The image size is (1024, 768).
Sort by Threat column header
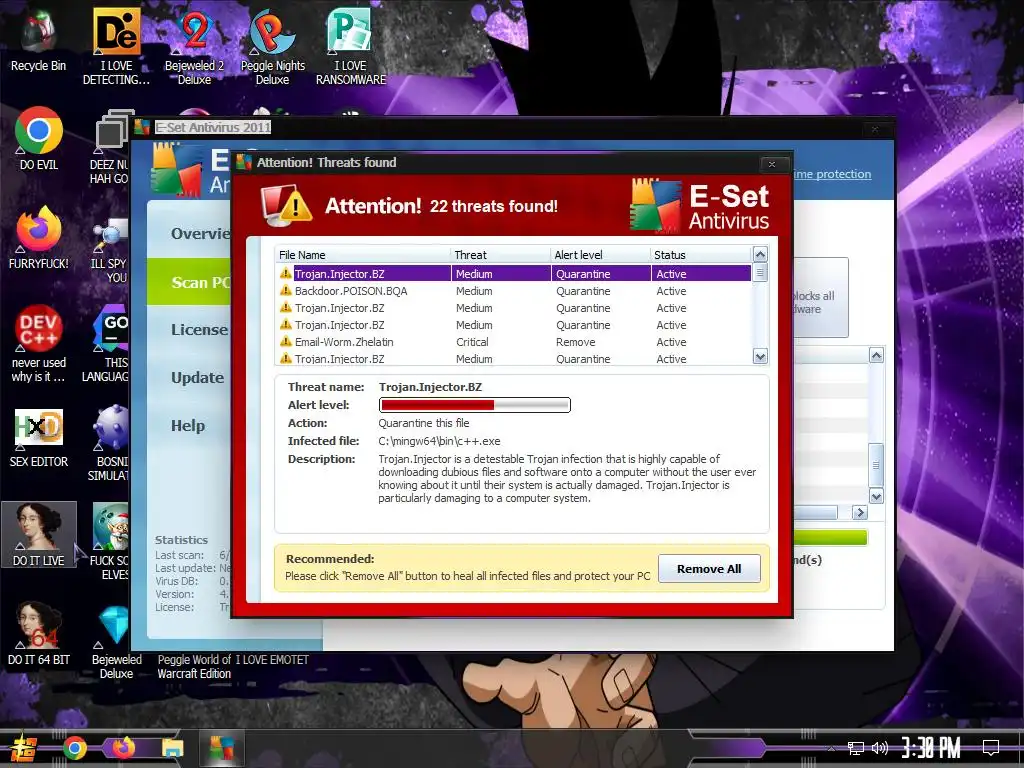tap(501, 255)
